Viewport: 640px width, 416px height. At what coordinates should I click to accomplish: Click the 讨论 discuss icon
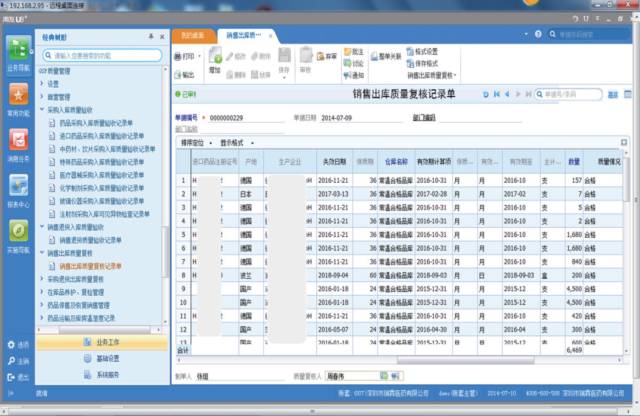[348, 63]
